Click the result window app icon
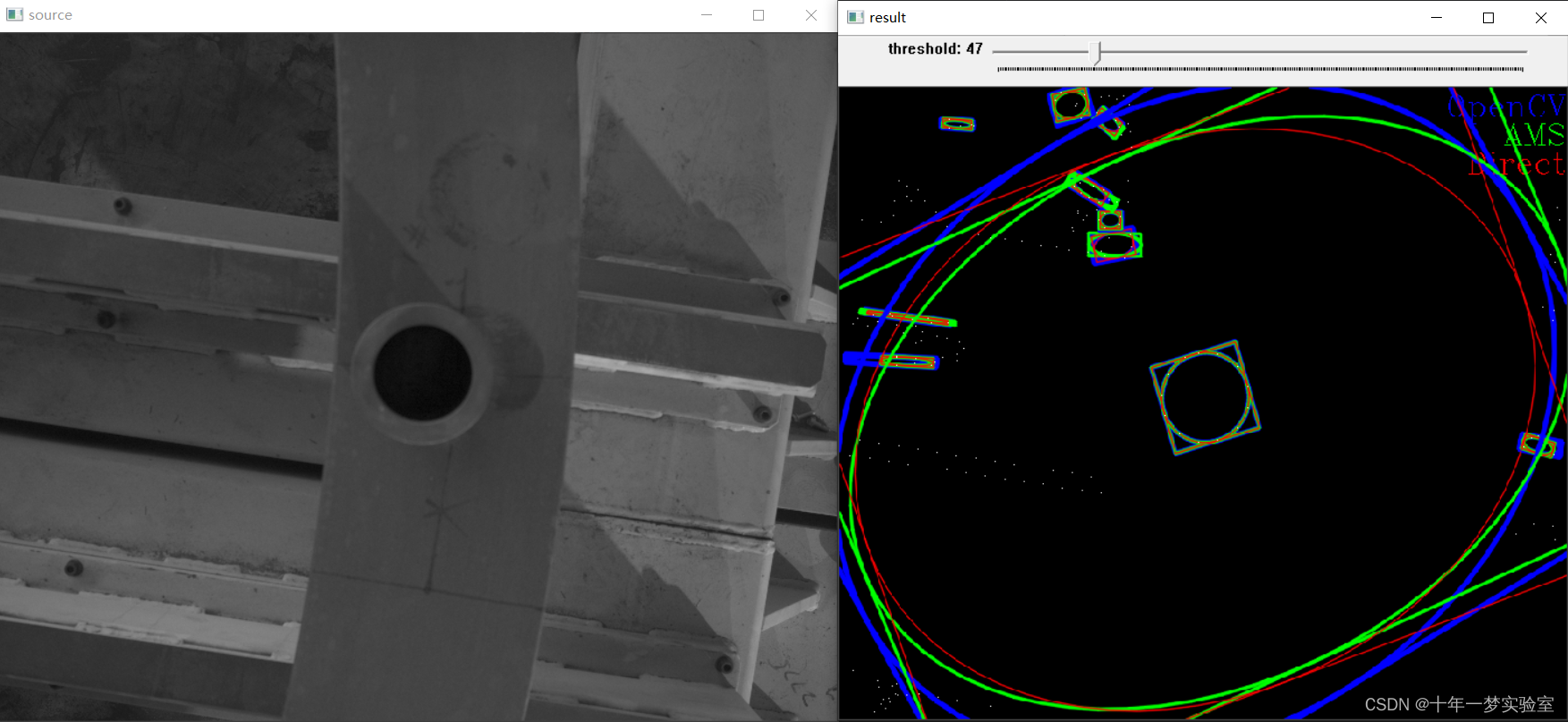1568x722 pixels. tap(855, 17)
